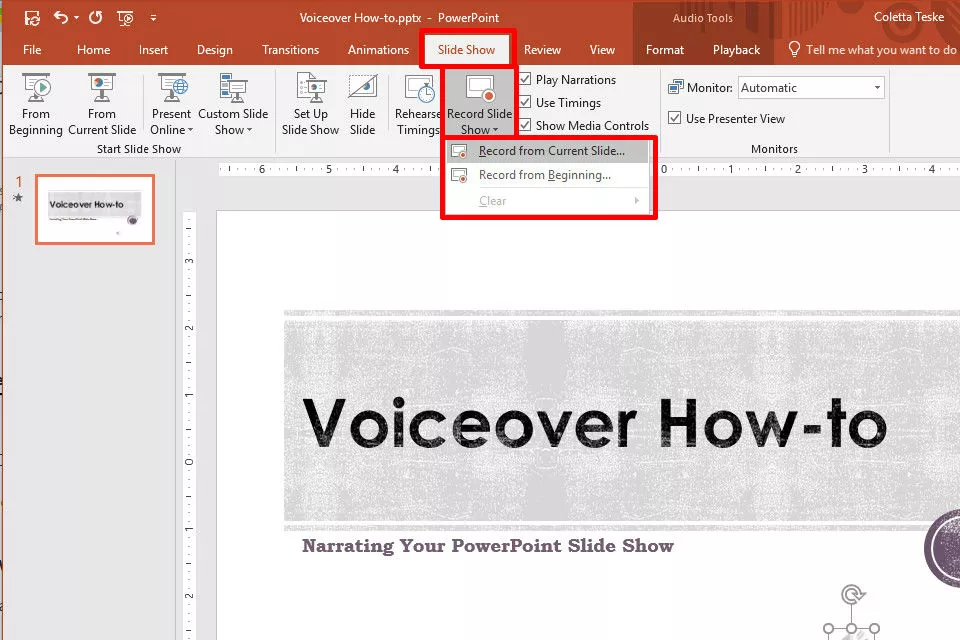The height and width of the screenshot is (640, 960).
Task: Disable Use Presenter View checkbox
Action: pos(675,119)
